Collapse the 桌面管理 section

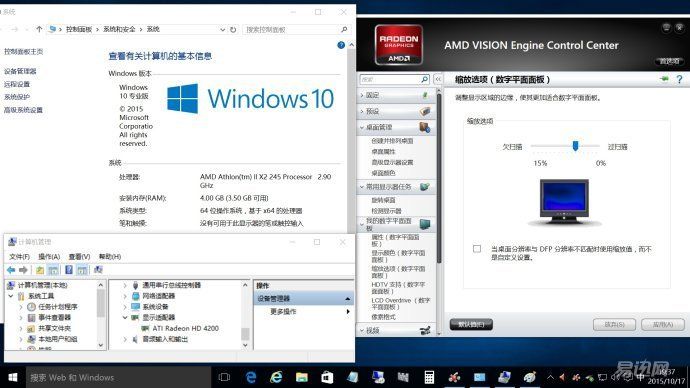coord(362,127)
